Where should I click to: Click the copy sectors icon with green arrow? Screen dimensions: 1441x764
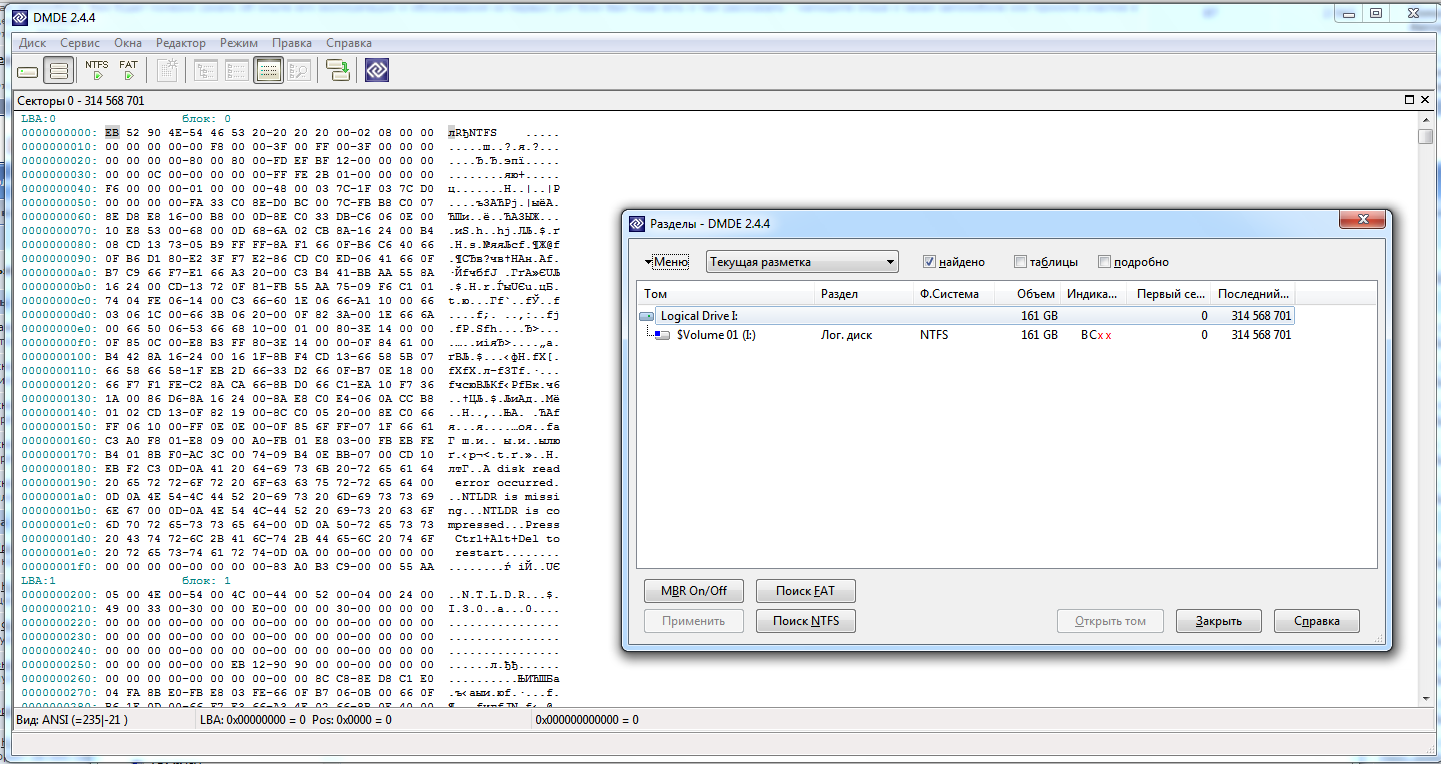tap(338, 71)
